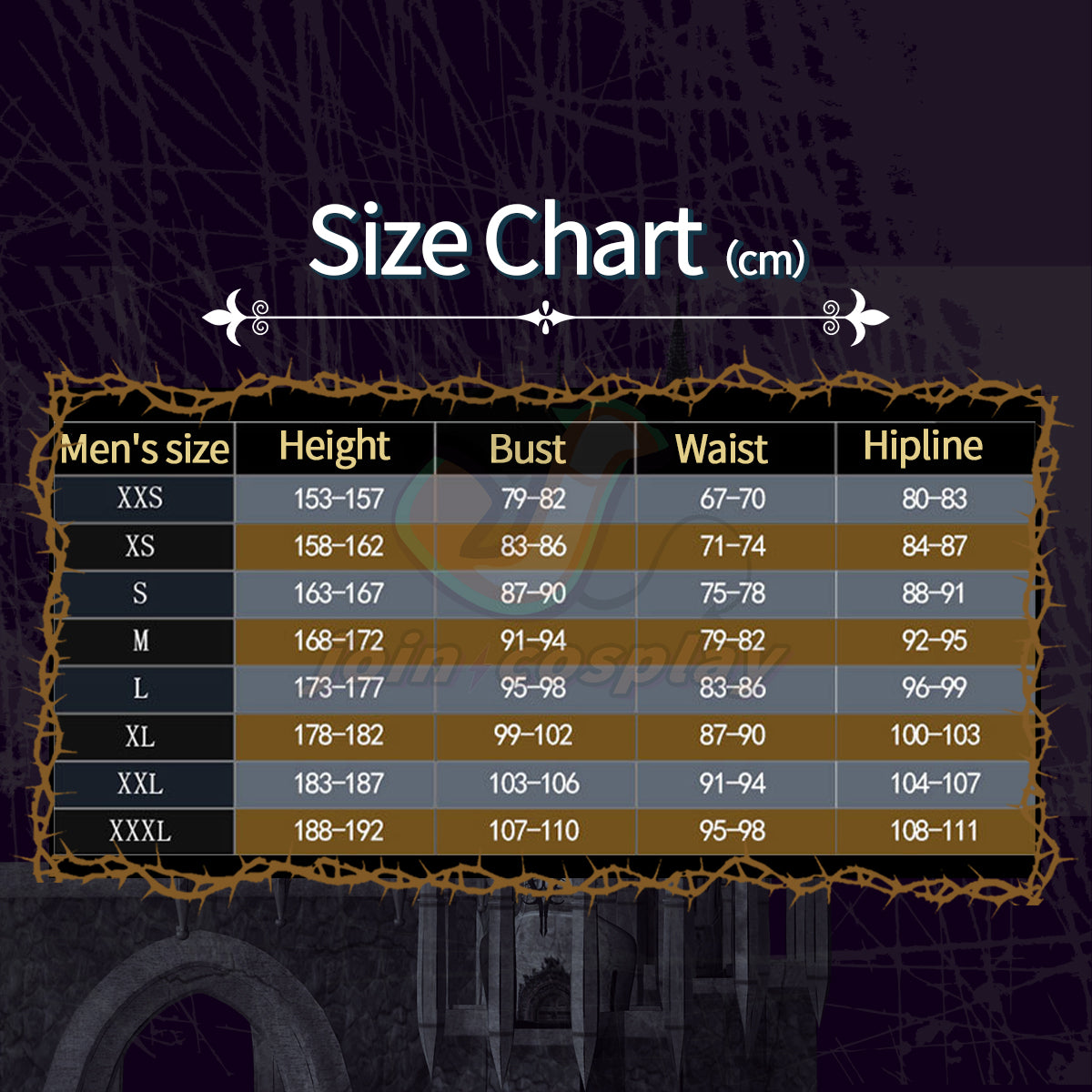Select the "Height" column header
1092x1092 pixels.
coord(335,448)
